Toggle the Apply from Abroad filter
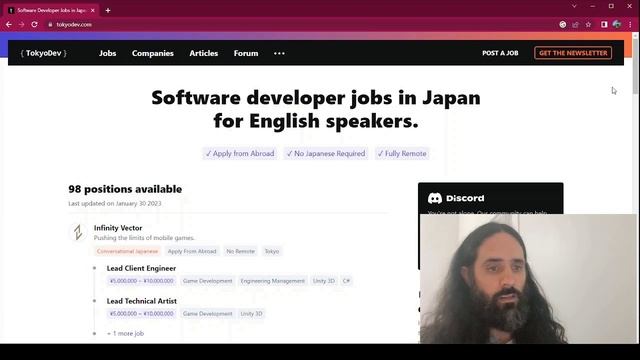The image size is (640, 360). tap(240, 153)
